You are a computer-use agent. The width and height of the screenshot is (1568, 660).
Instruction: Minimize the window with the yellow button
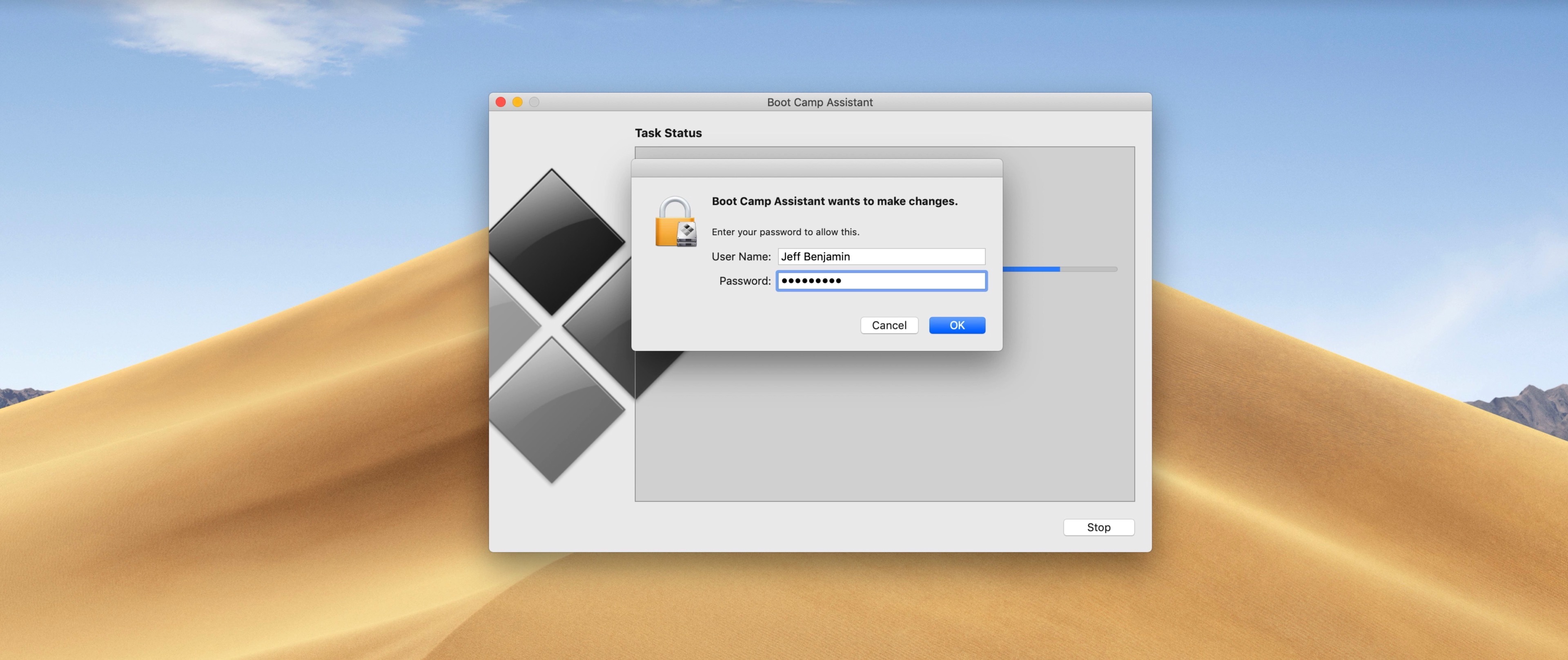[x=517, y=102]
